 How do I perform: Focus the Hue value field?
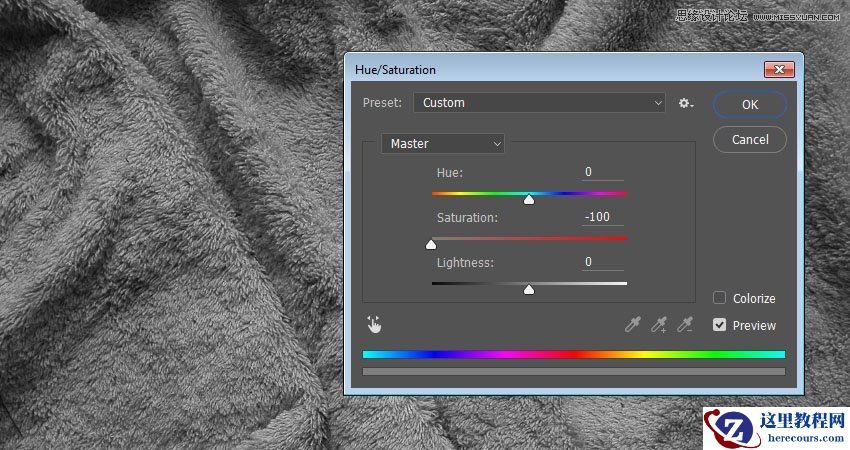click(x=603, y=172)
